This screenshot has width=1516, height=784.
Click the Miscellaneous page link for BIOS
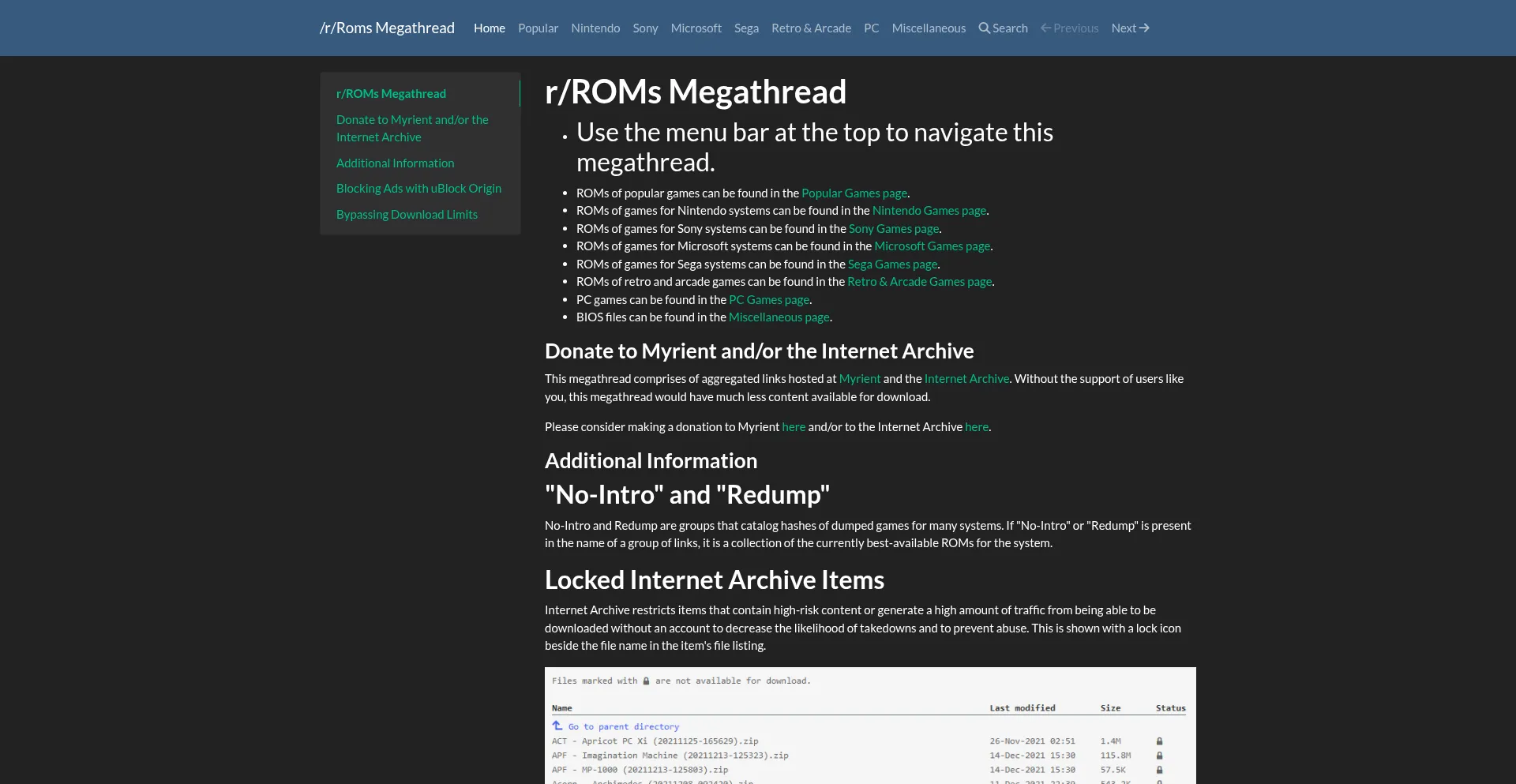[779, 317]
